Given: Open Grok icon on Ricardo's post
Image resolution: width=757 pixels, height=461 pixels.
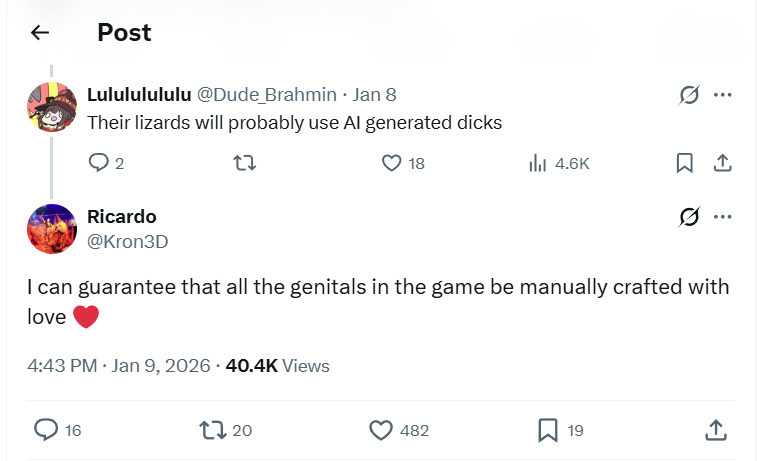Looking at the screenshot, I should (x=688, y=217).
